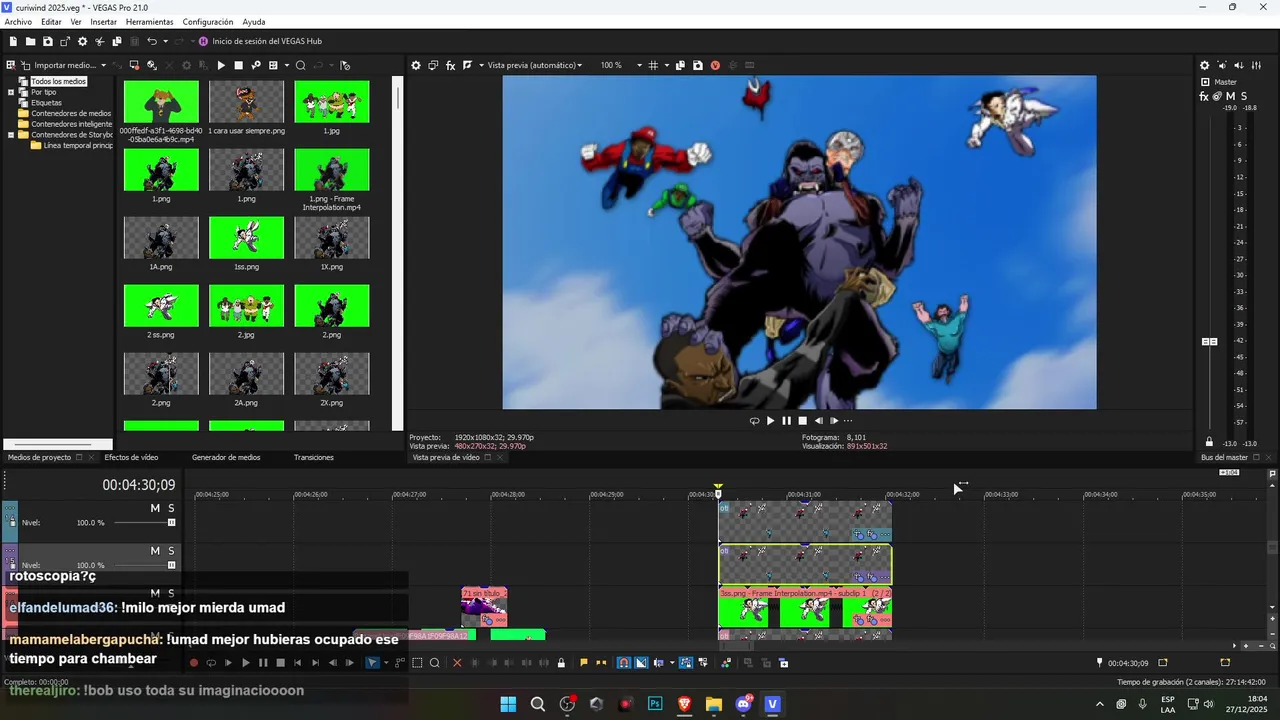Select '1 cara usar siempre.png' thumbnail
The width and height of the screenshot is (1280, 720).
(x=246, y=102)
